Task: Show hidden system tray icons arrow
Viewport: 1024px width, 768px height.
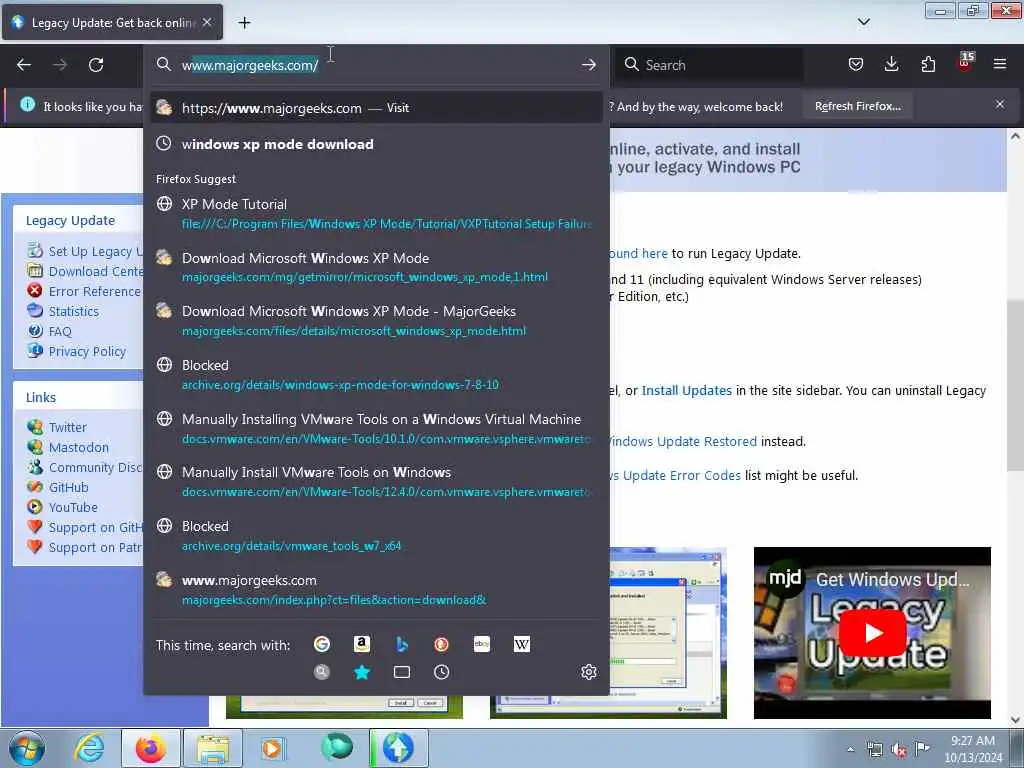Action: (x=850, y=749)
